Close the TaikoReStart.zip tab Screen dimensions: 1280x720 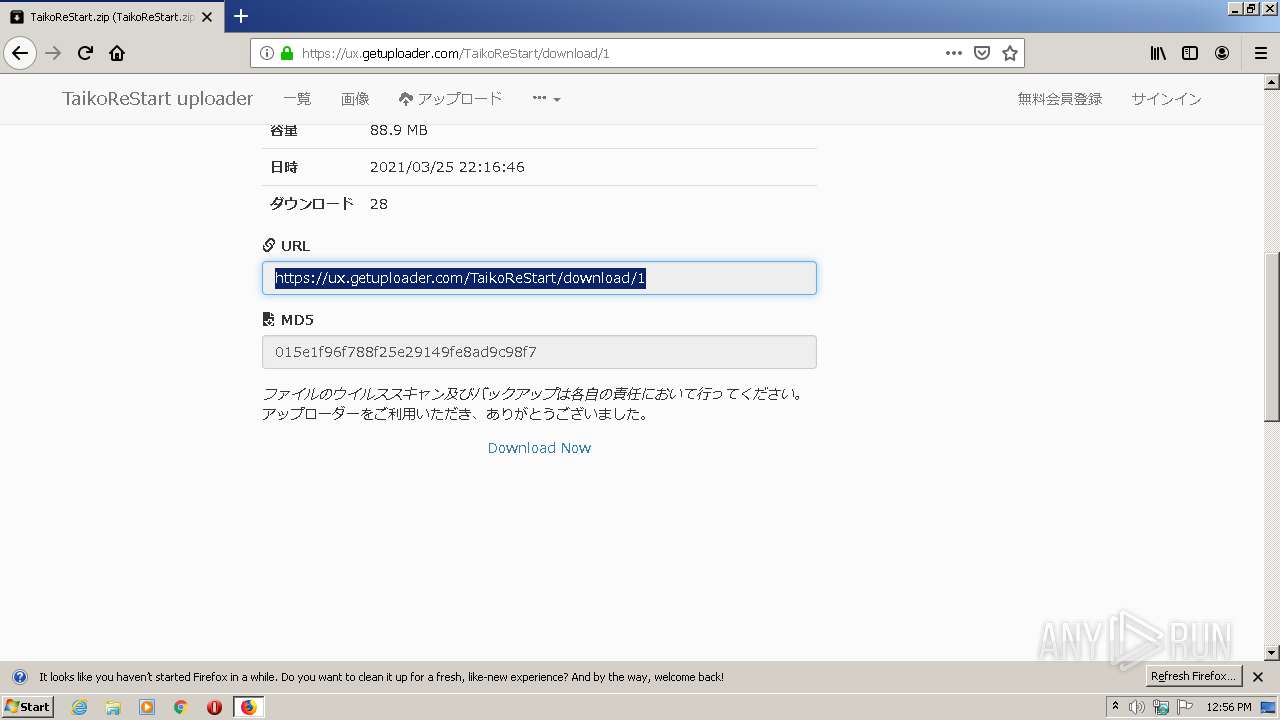[208, 17]
